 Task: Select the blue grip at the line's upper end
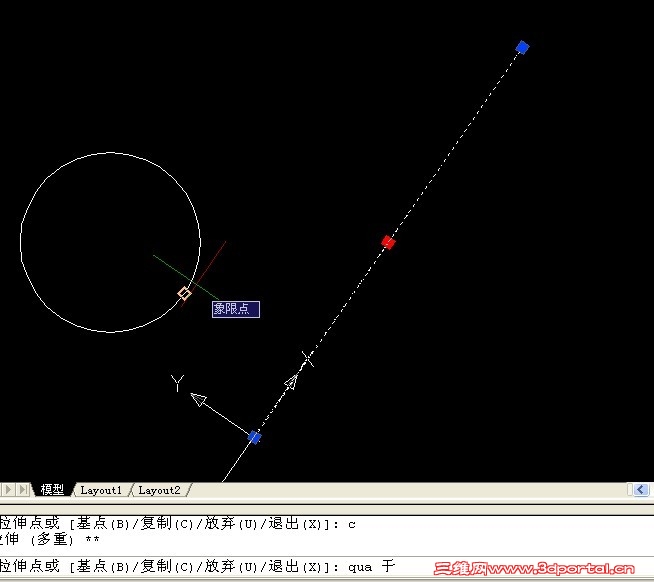[x=522, y=47]
